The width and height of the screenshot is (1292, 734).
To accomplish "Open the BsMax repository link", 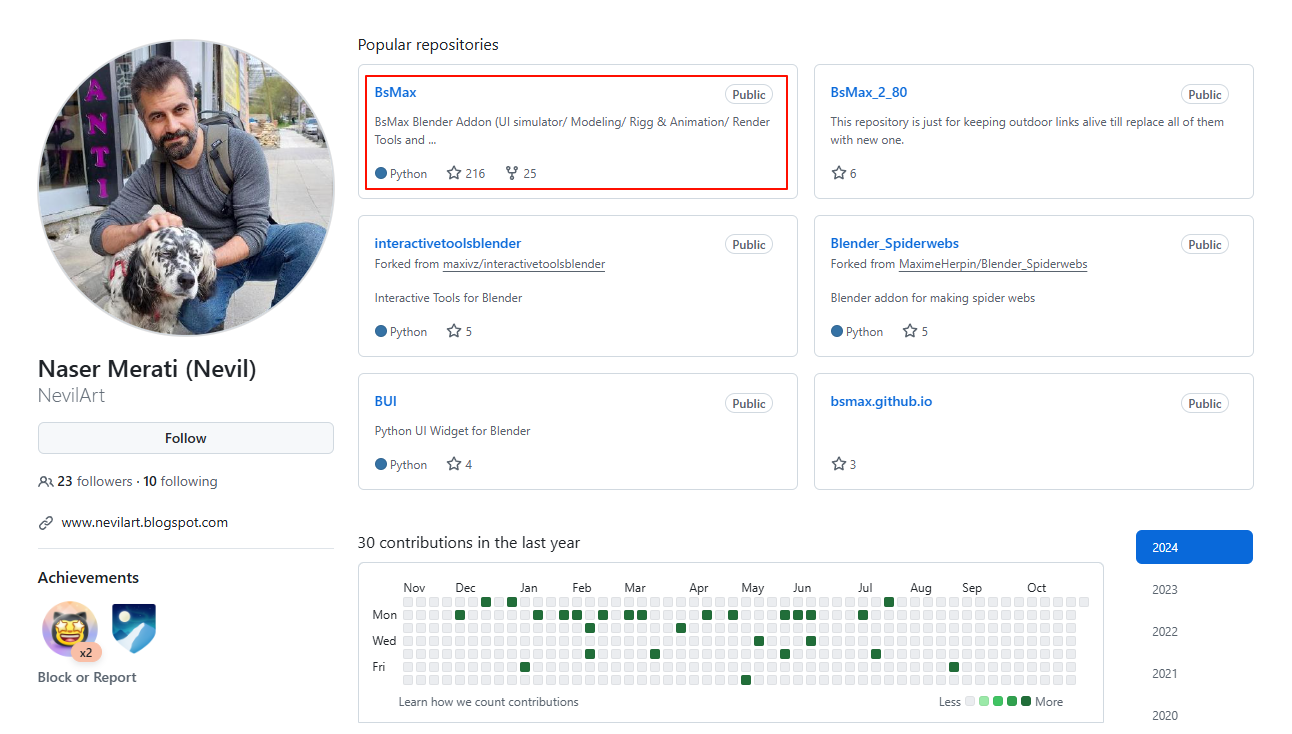I will (x=395, y=92).
